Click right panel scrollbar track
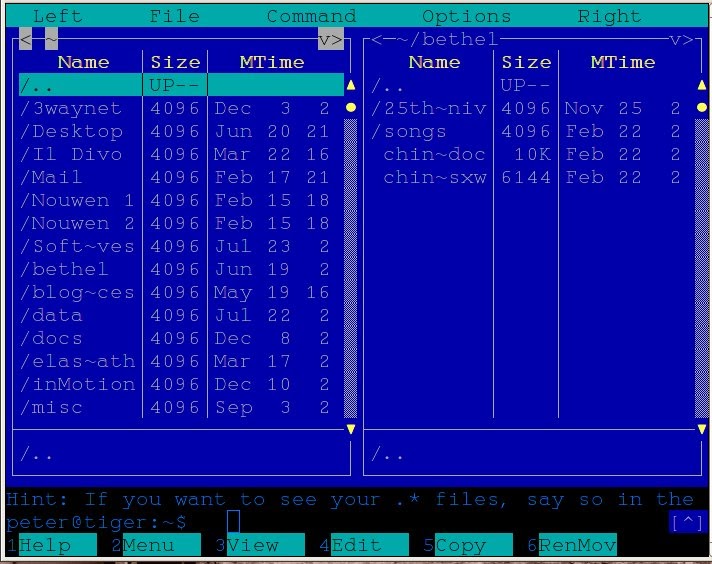 (x=702, y=268)
